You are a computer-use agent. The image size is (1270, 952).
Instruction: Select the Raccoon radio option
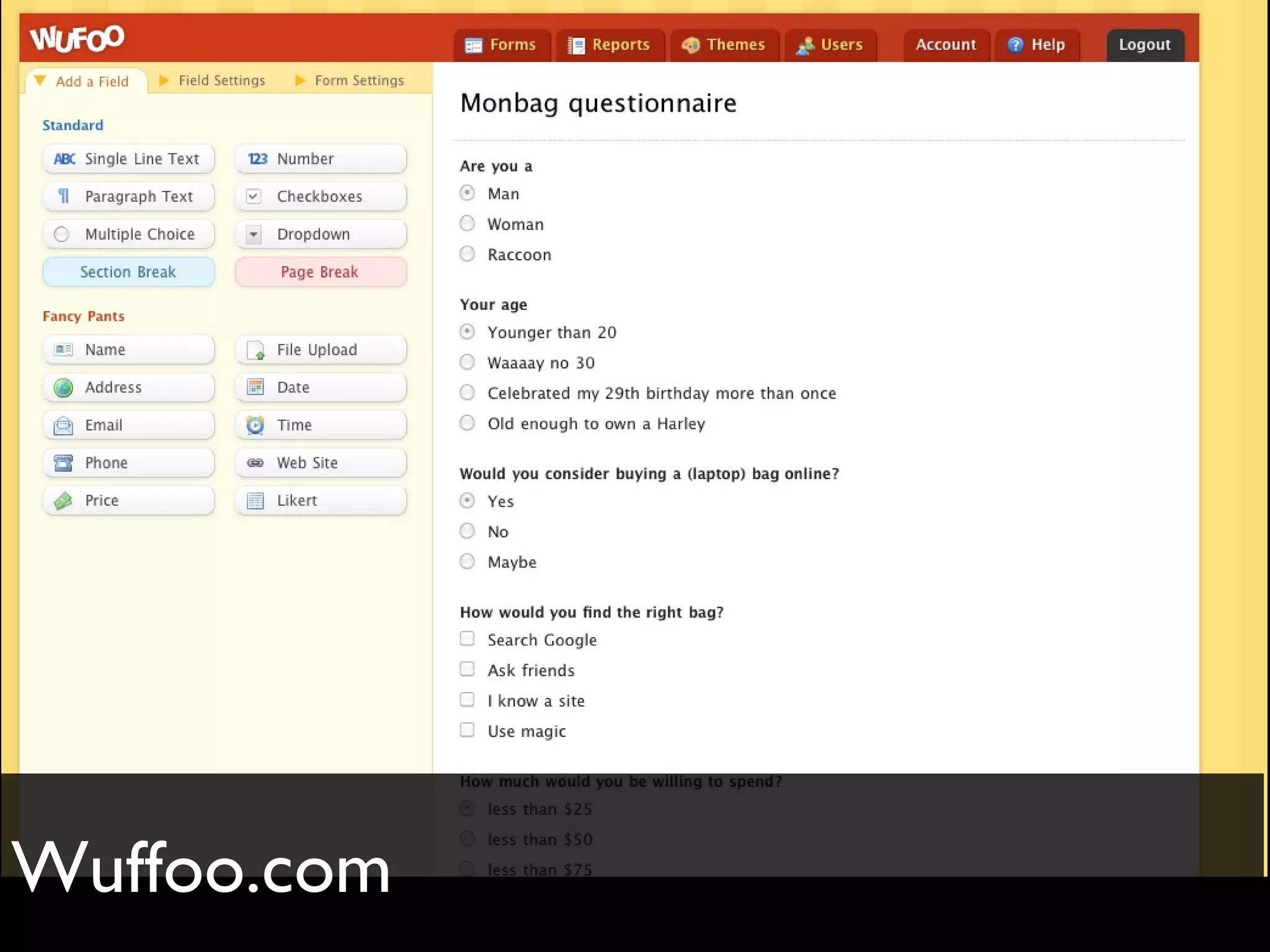[x=468, y=253]
